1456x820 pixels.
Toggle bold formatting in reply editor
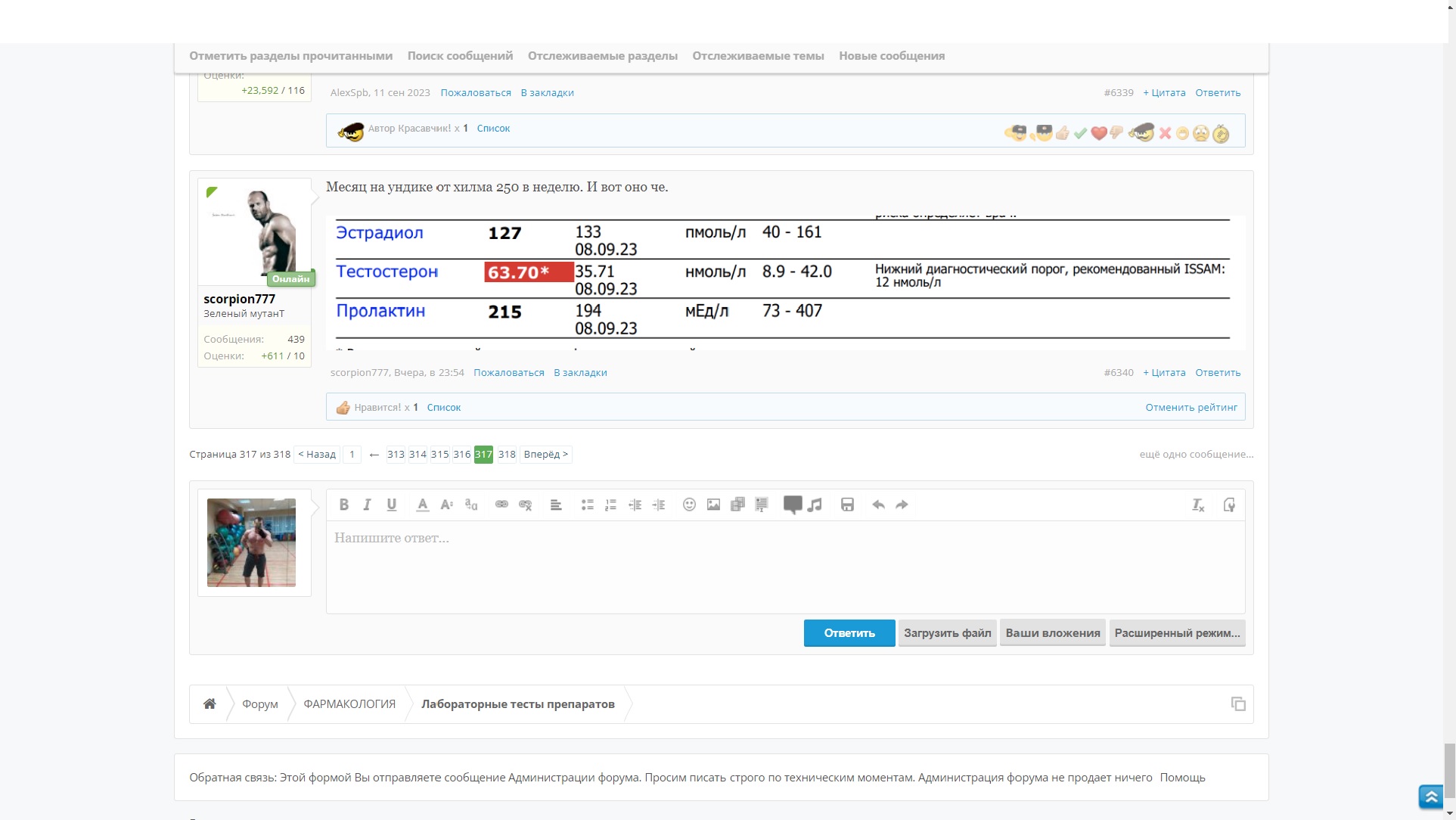(344, 505)
